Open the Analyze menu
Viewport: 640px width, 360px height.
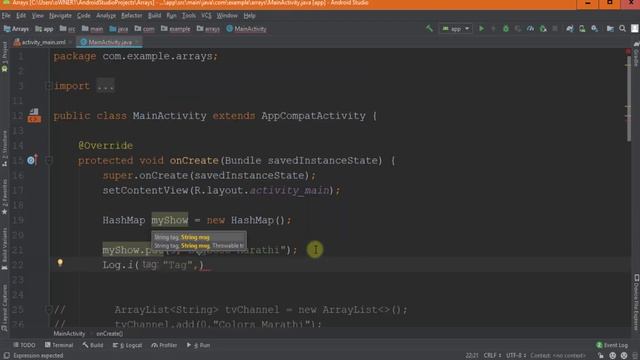(x=106, y=16)
